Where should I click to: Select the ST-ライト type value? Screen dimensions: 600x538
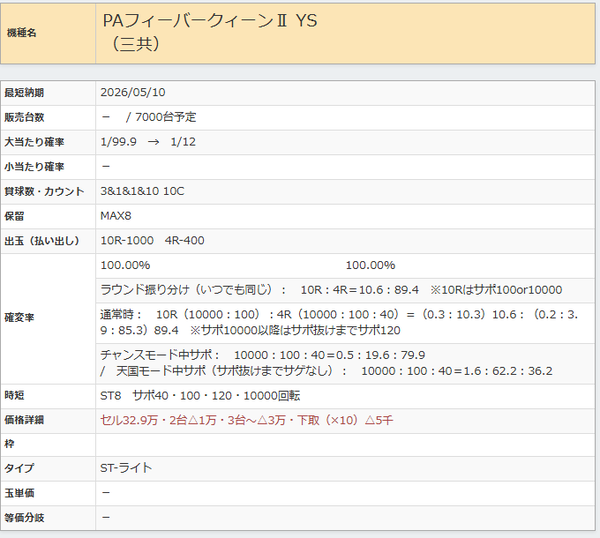(126, 468)
